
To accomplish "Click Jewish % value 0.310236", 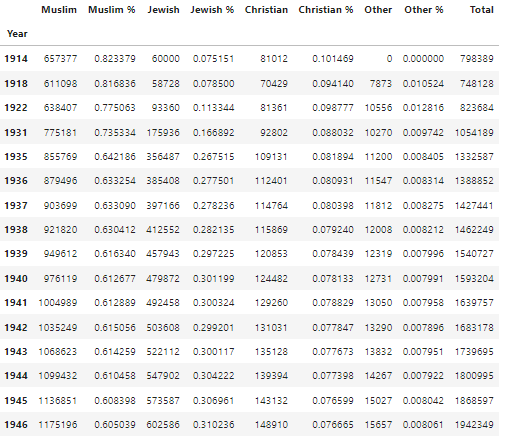I will tap(214, 425).
